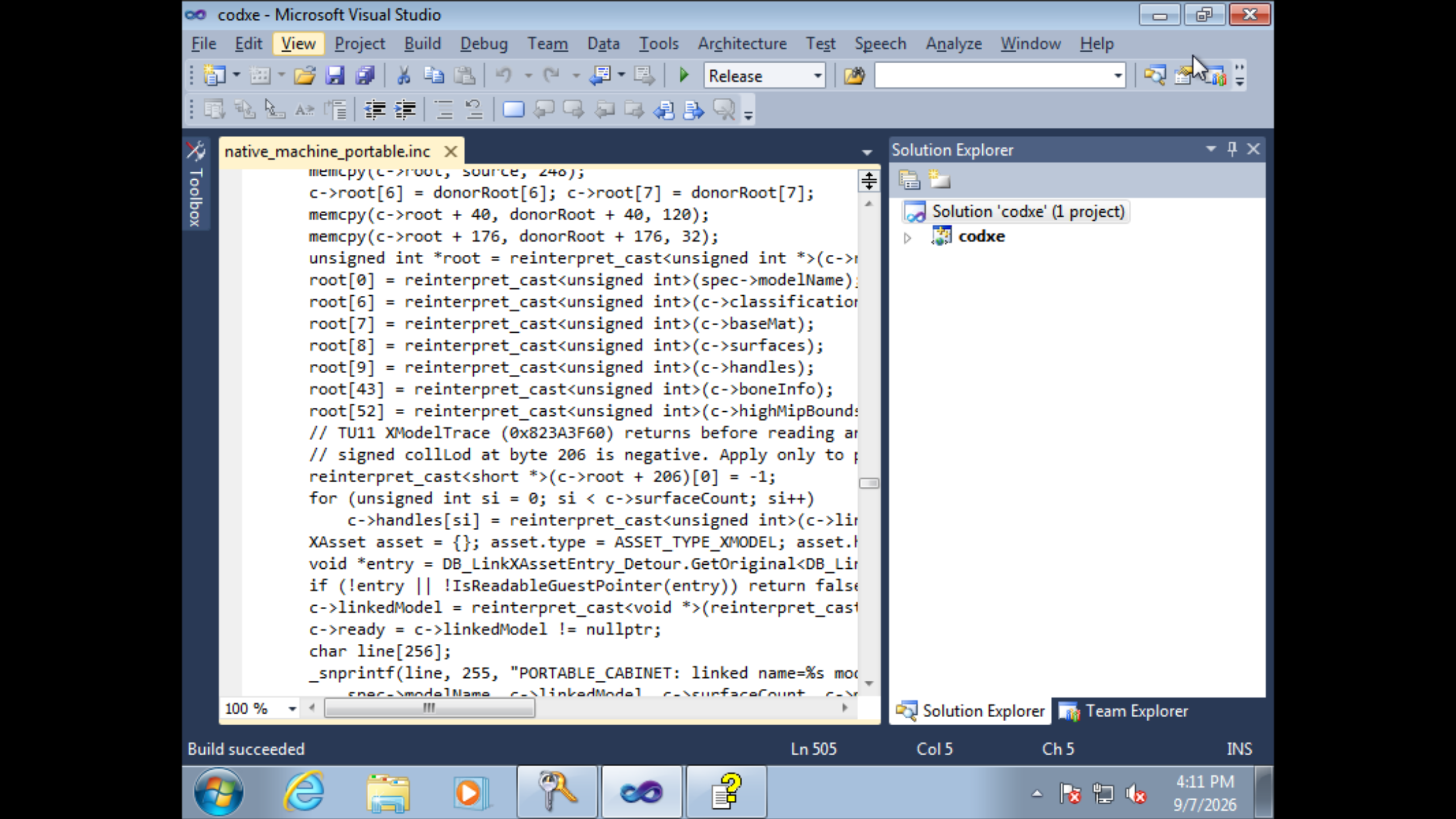Toggle auto-hide pin on Solution Explorer
This screenshot has width=1456, height=819.
coord(1232,149)
